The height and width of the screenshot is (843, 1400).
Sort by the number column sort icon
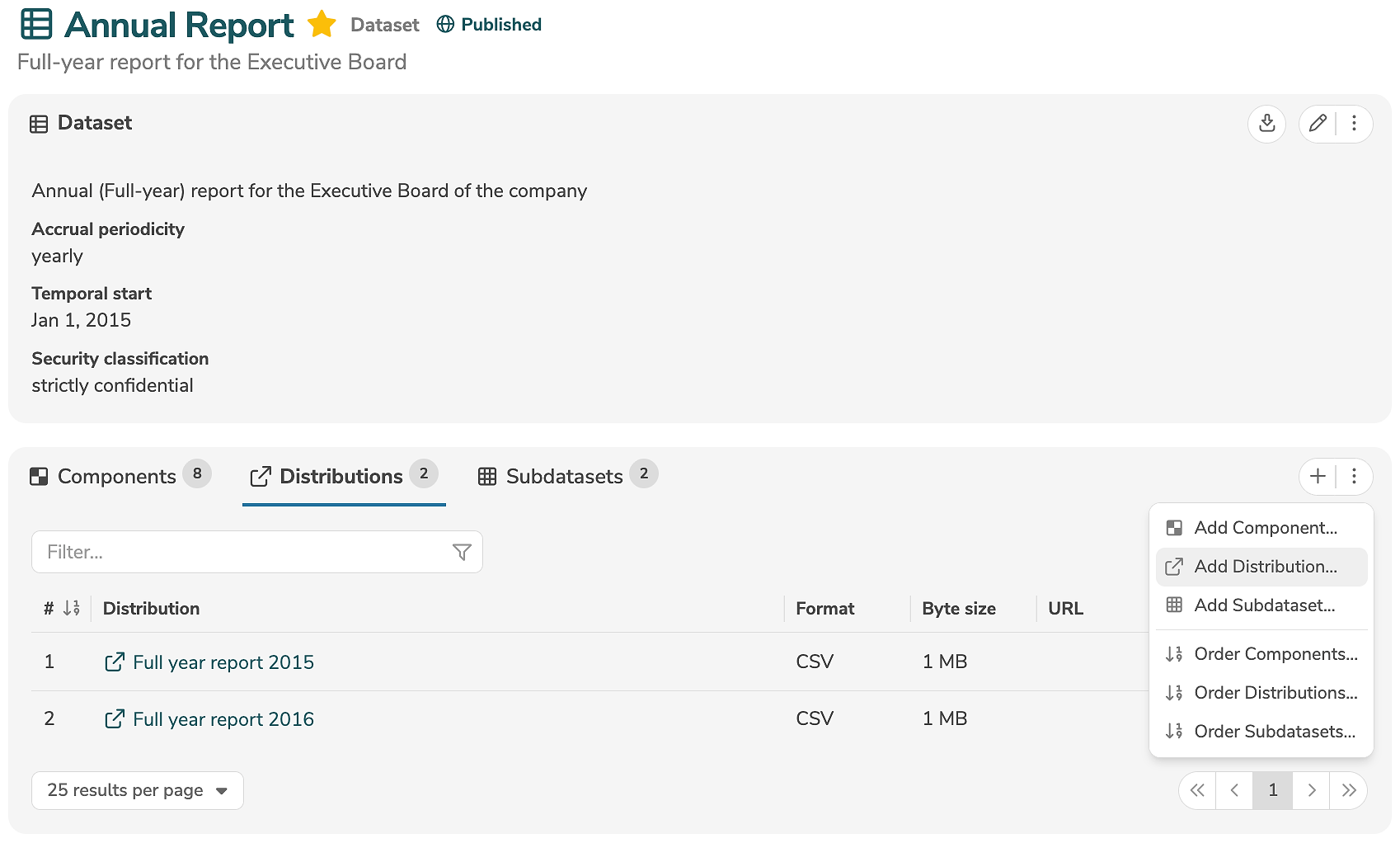72,609
